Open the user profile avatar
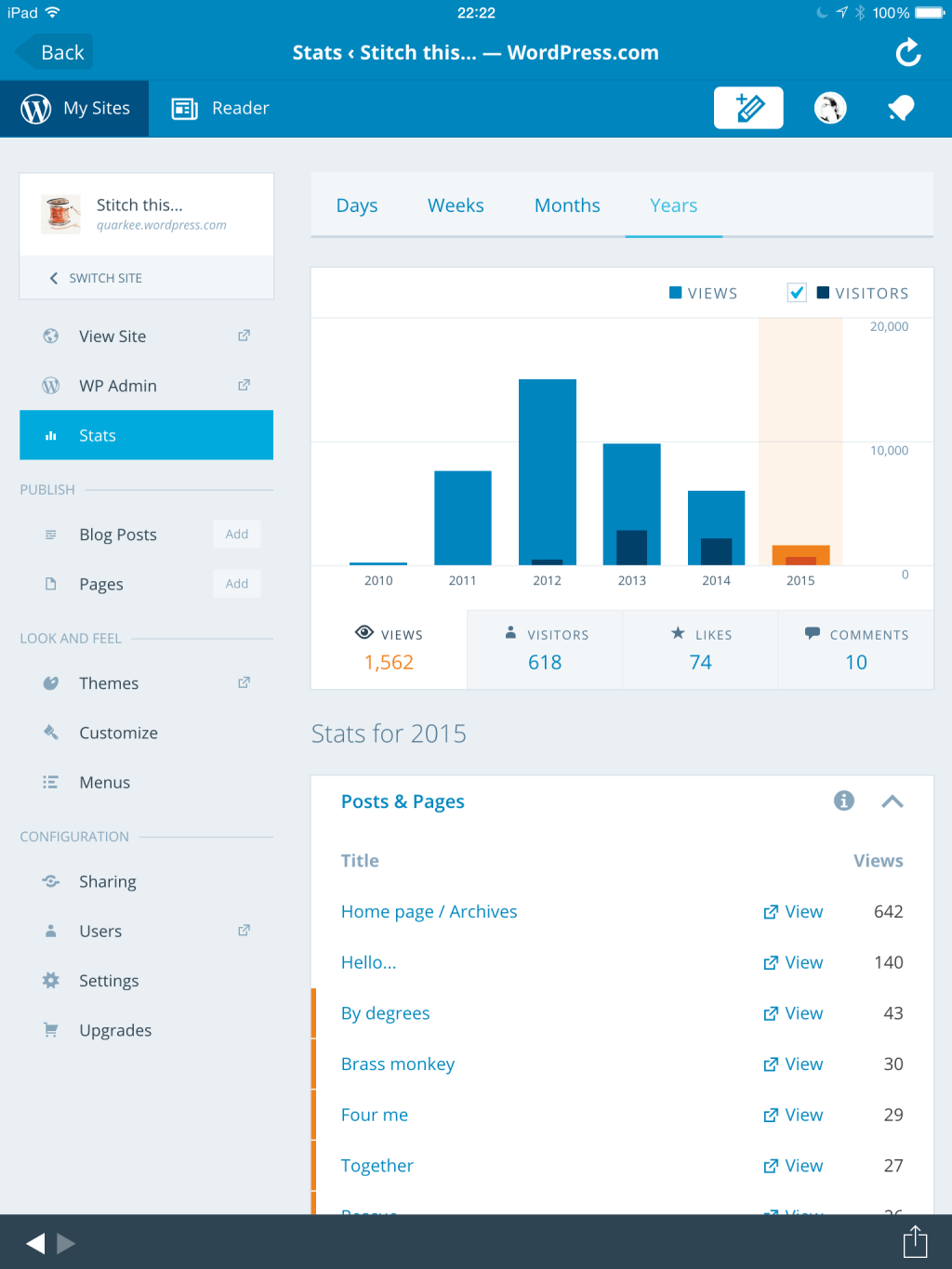Image resolution: width=952 pixels, height=1269 pixels. [830, 108]
